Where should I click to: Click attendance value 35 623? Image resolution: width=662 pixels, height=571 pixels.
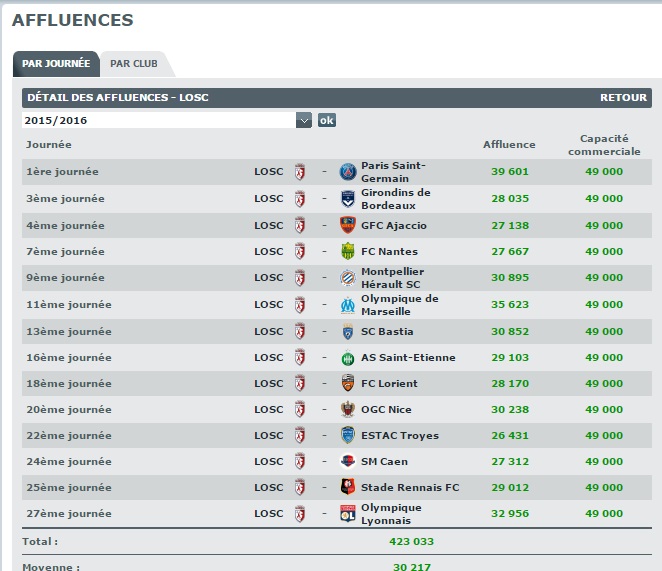(x=510, y=305)
